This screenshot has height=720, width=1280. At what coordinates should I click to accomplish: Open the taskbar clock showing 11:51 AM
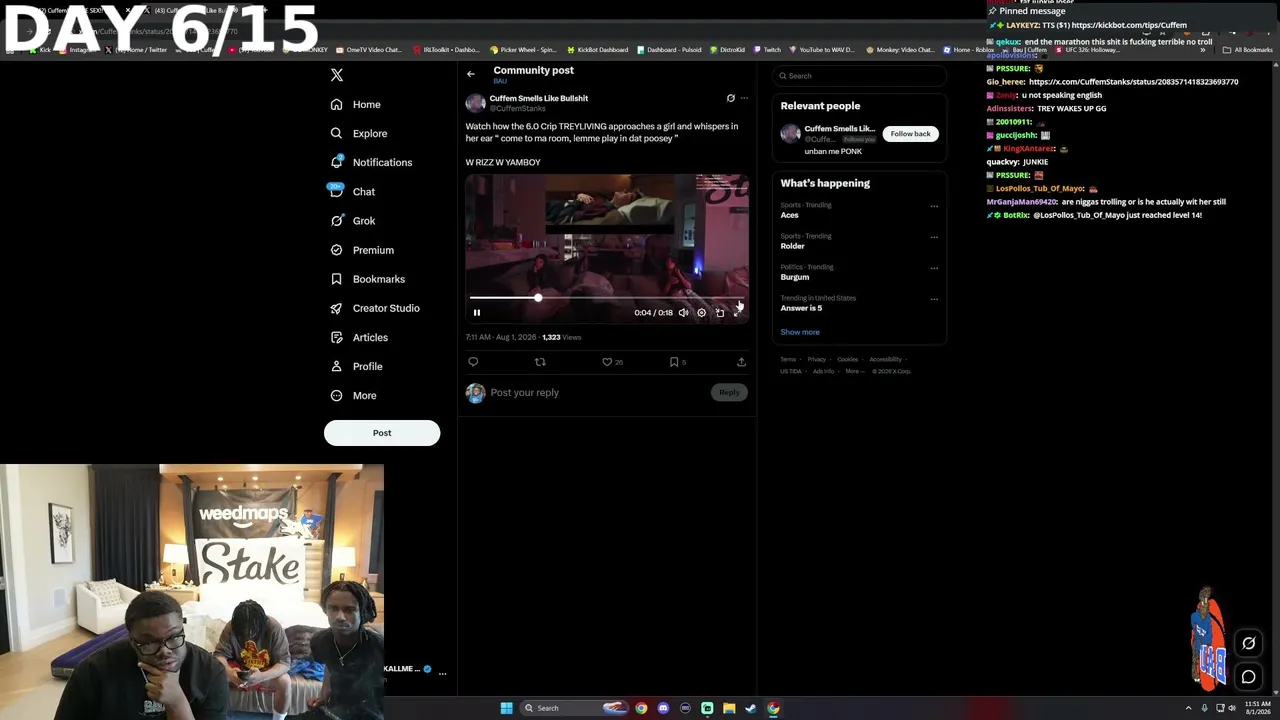coord(1258,708)
